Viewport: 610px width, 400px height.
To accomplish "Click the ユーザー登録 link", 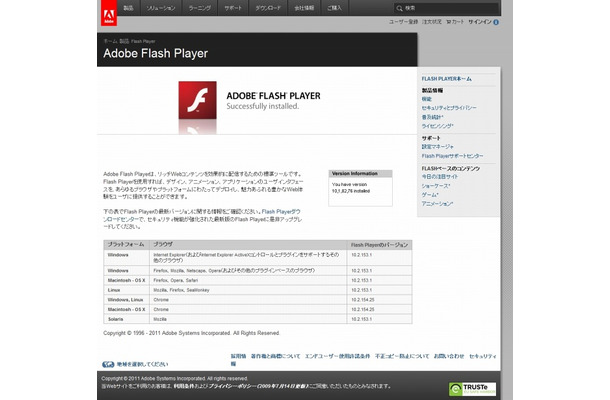I will (403, 22).
